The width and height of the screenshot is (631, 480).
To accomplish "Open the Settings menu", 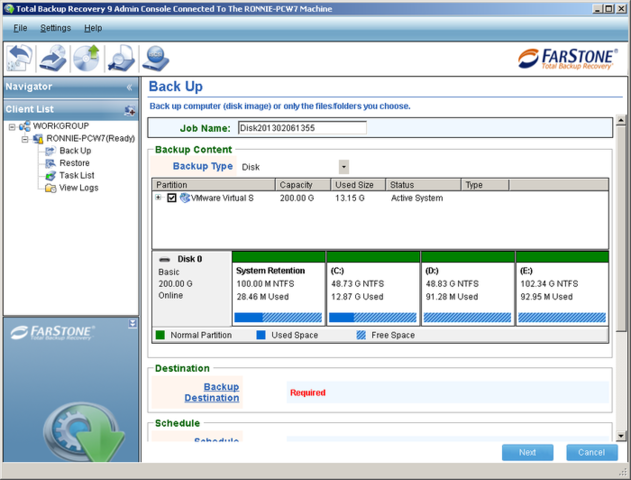I will pyautogui.click(x=56, y=28).
